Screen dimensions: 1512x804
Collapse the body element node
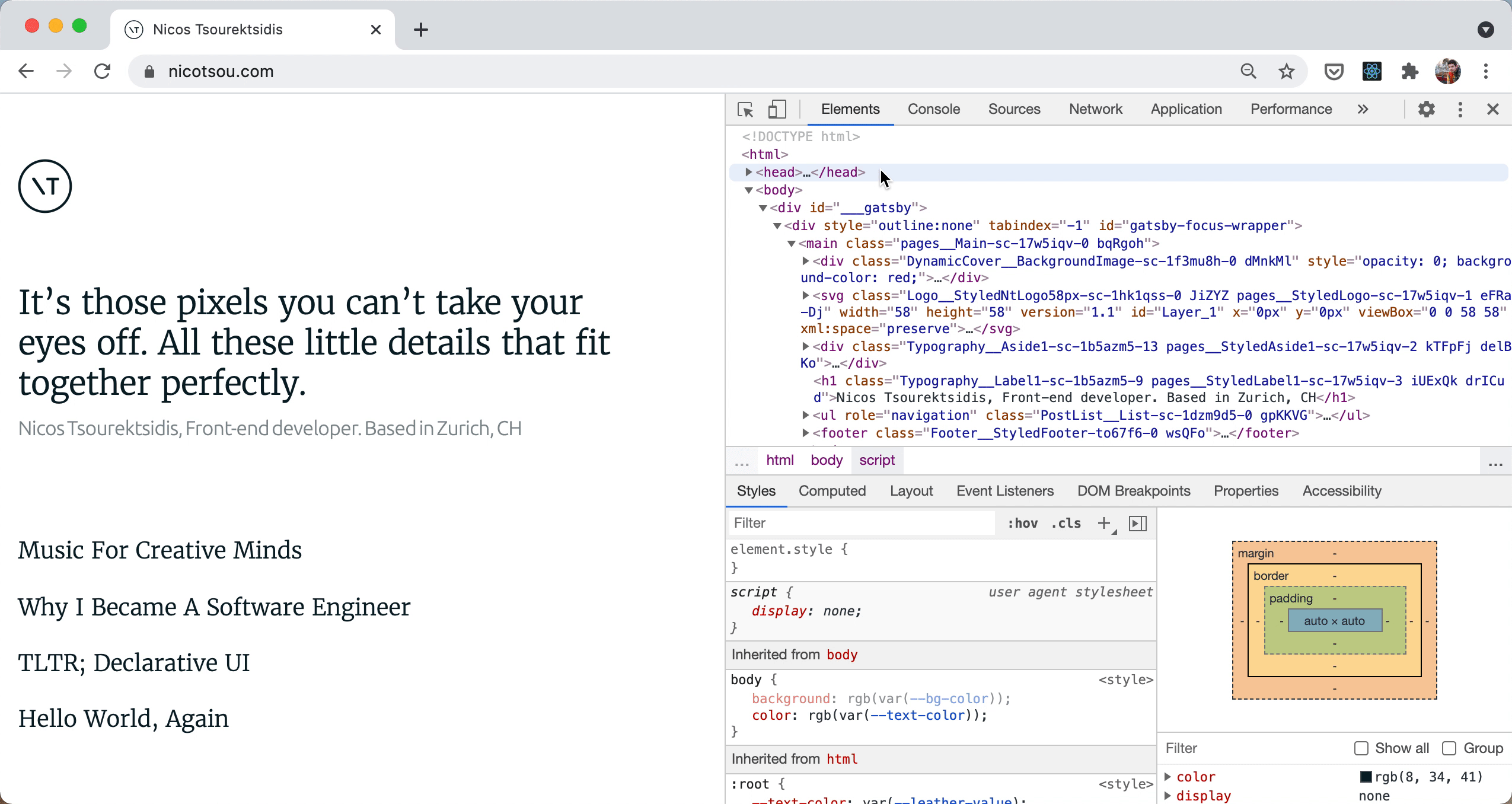748,190
